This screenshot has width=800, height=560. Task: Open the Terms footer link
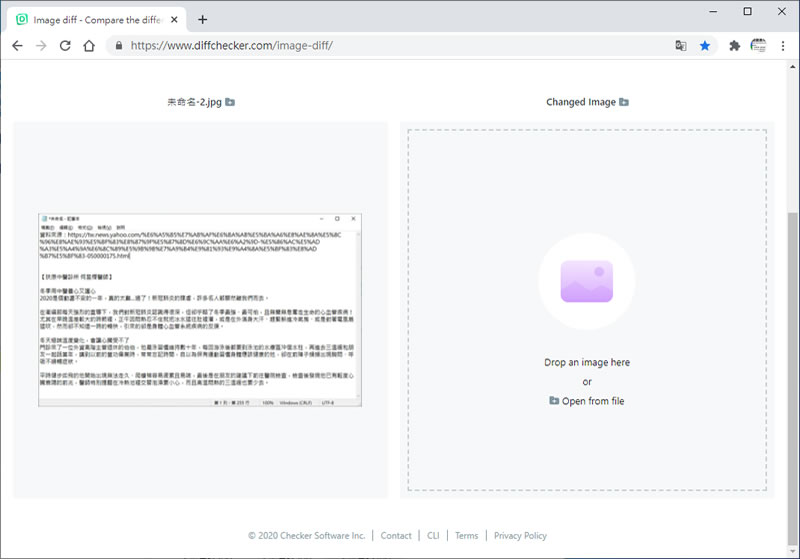(466, 536)
